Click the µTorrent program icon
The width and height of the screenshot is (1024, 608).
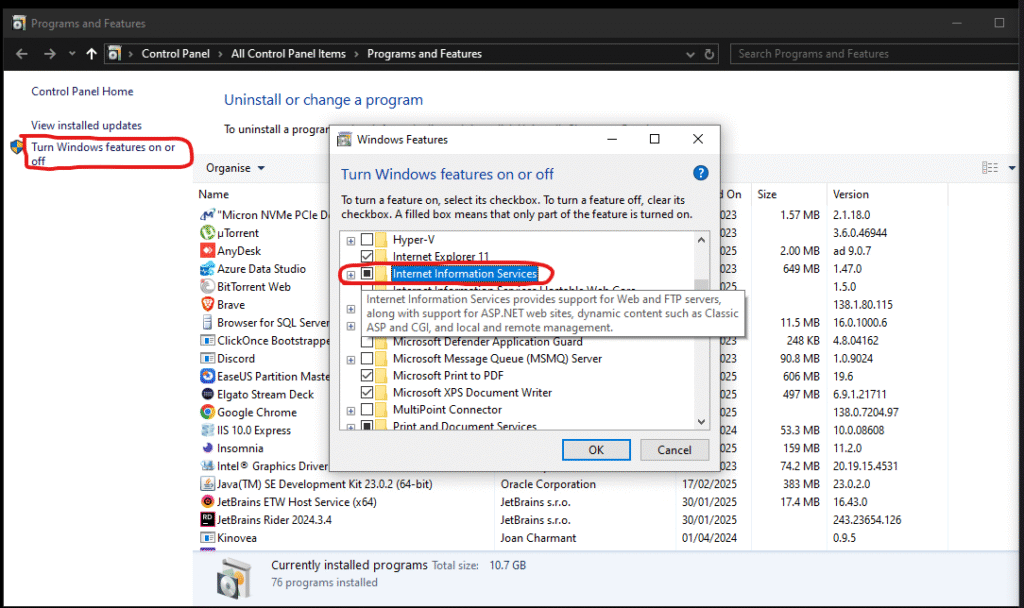coord(207,232)
